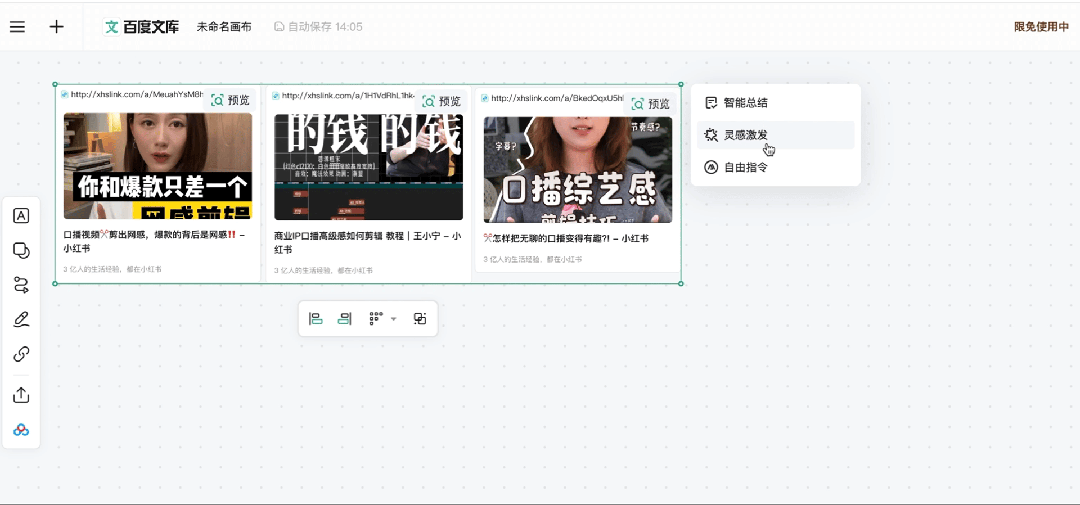Select the link insert tool
The height and width of the screenshot is (505, 1080).
point(21,354)
